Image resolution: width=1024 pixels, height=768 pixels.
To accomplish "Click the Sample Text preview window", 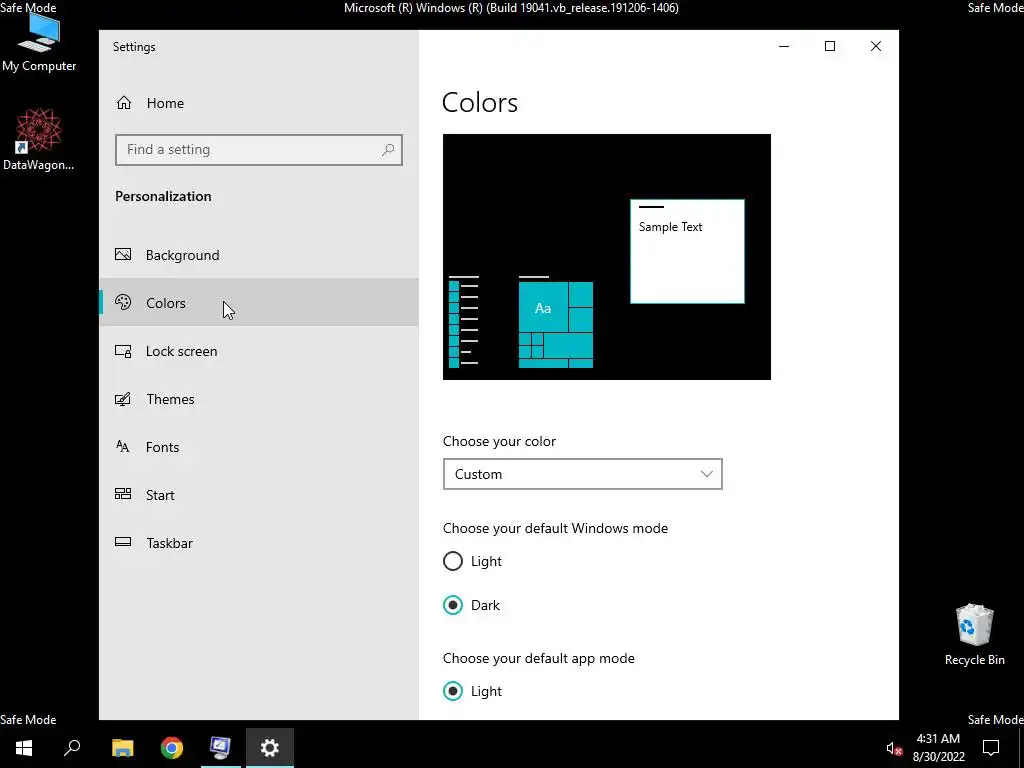I will coord(687,251).
